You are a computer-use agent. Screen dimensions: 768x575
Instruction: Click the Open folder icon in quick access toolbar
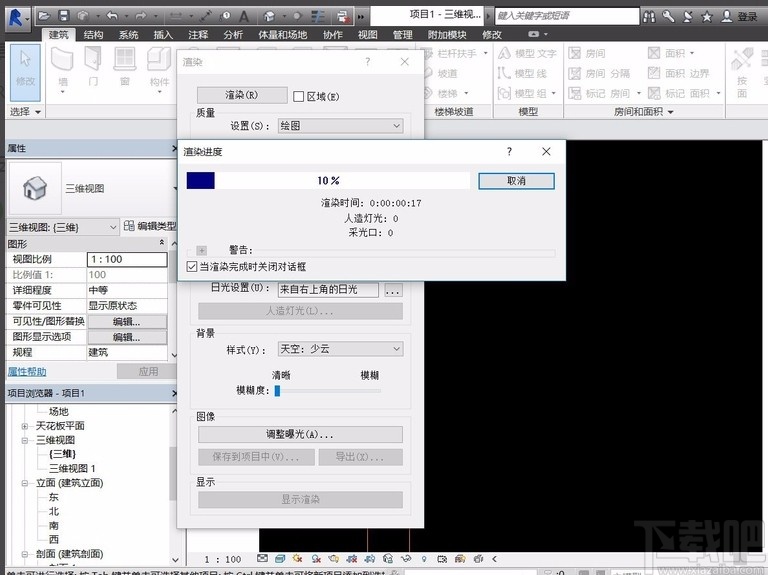(44, 16)
